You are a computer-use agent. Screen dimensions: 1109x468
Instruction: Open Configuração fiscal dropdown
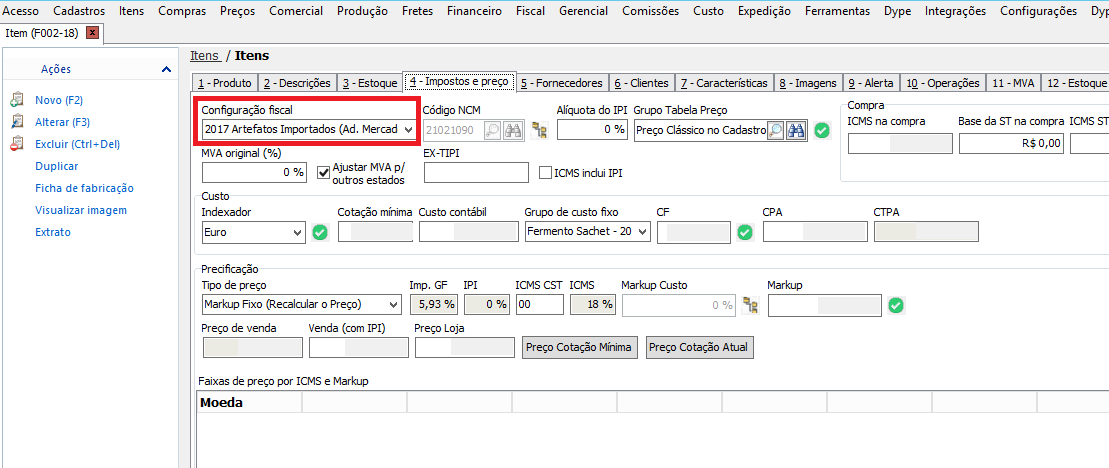[407, 129]
